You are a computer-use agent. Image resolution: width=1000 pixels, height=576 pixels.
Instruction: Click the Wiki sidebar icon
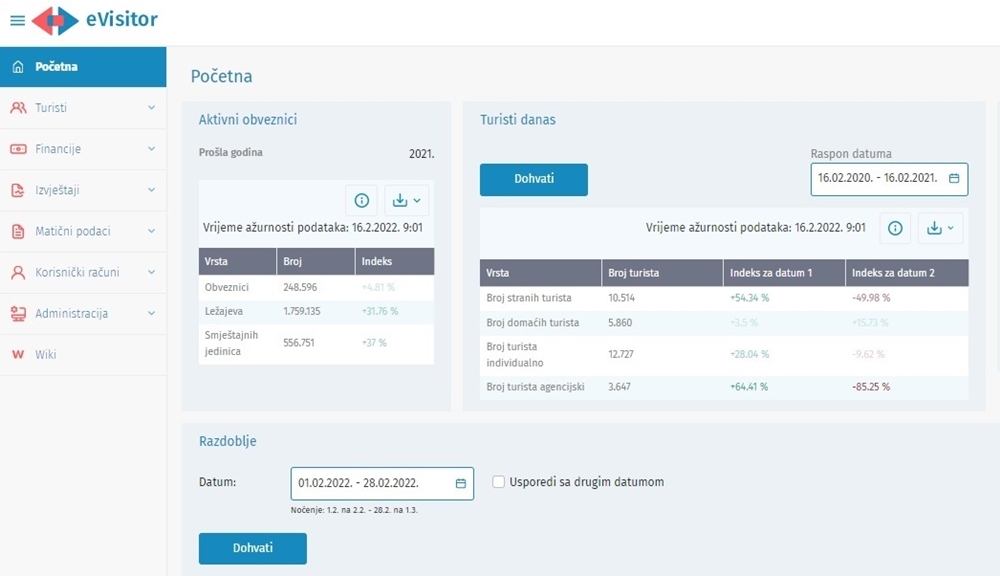[x=18, y=355]
